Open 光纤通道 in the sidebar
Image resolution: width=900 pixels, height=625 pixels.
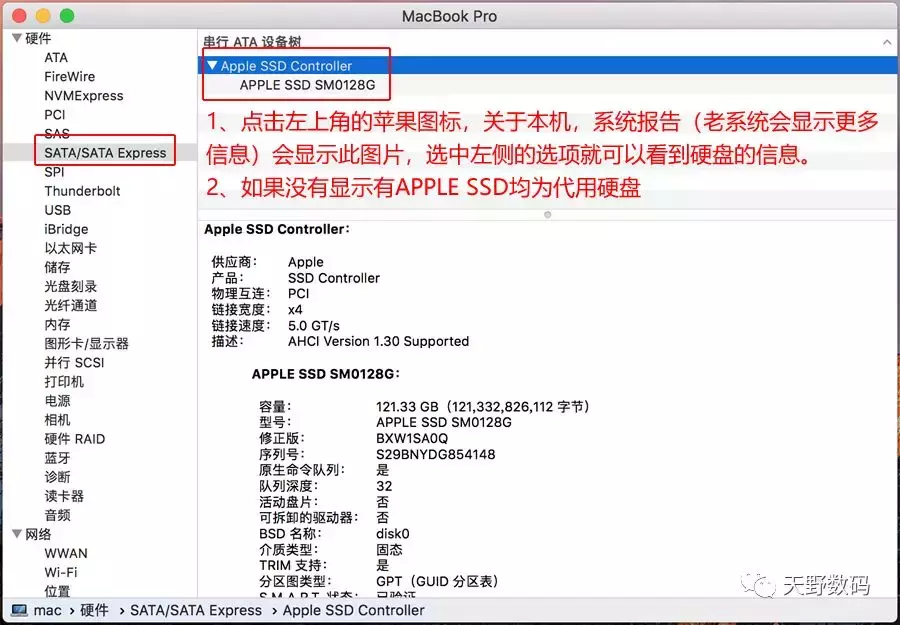pyautogui.click(x=71, y=305)
